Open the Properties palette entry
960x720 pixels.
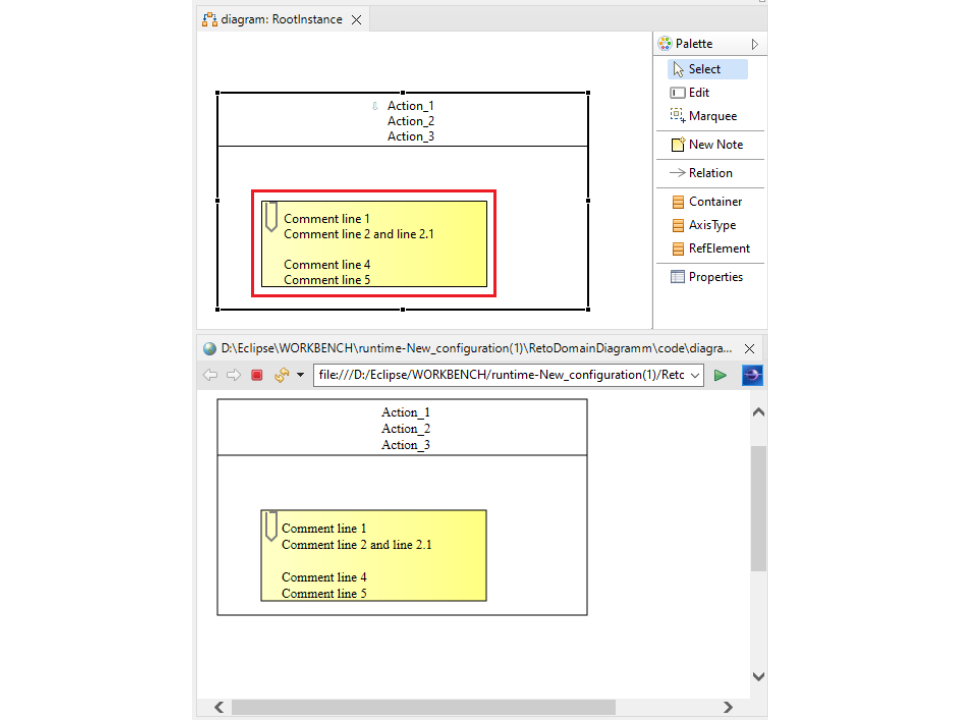point(715,277)
